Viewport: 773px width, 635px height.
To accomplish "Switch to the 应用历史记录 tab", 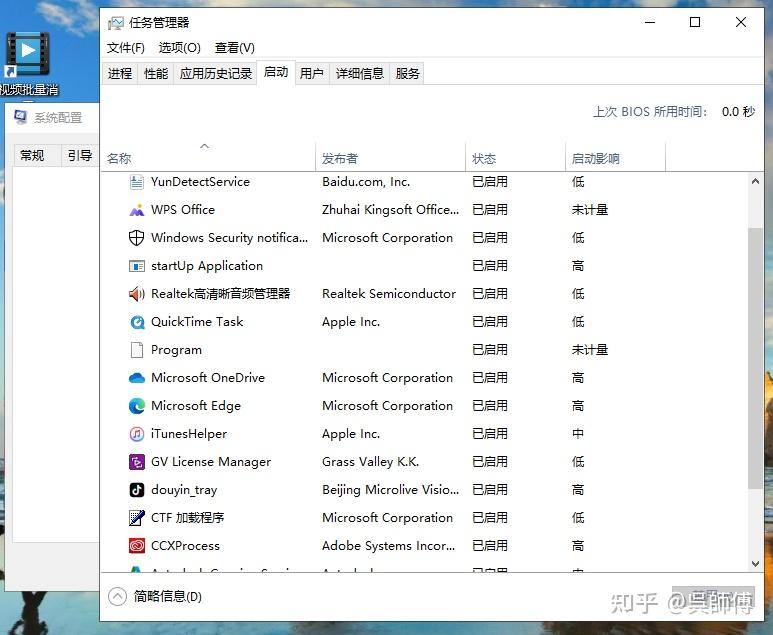I will coord(215,73).
